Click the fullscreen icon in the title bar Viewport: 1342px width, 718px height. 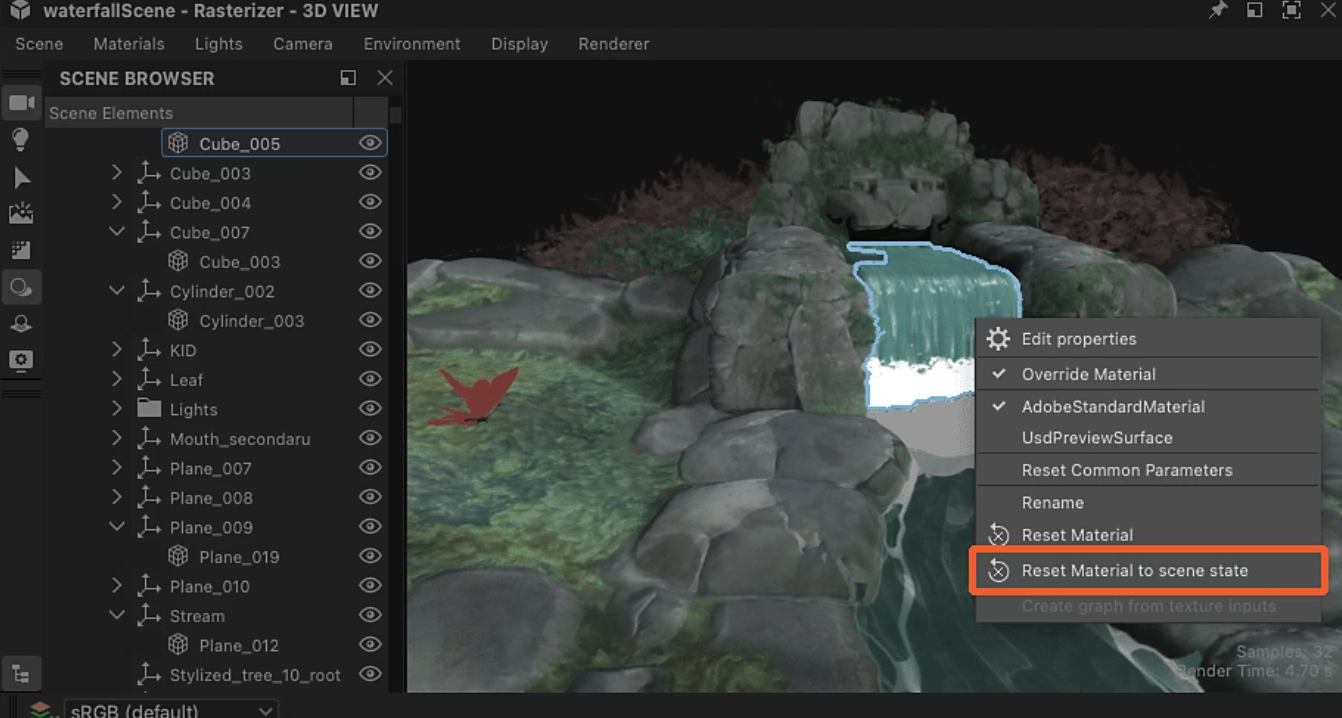tap(1292, 11)
